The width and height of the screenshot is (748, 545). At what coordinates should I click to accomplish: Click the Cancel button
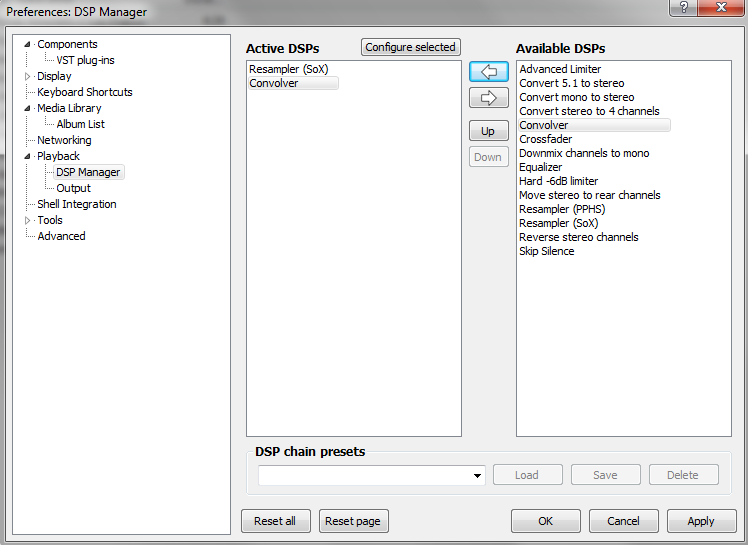point(623,521)
